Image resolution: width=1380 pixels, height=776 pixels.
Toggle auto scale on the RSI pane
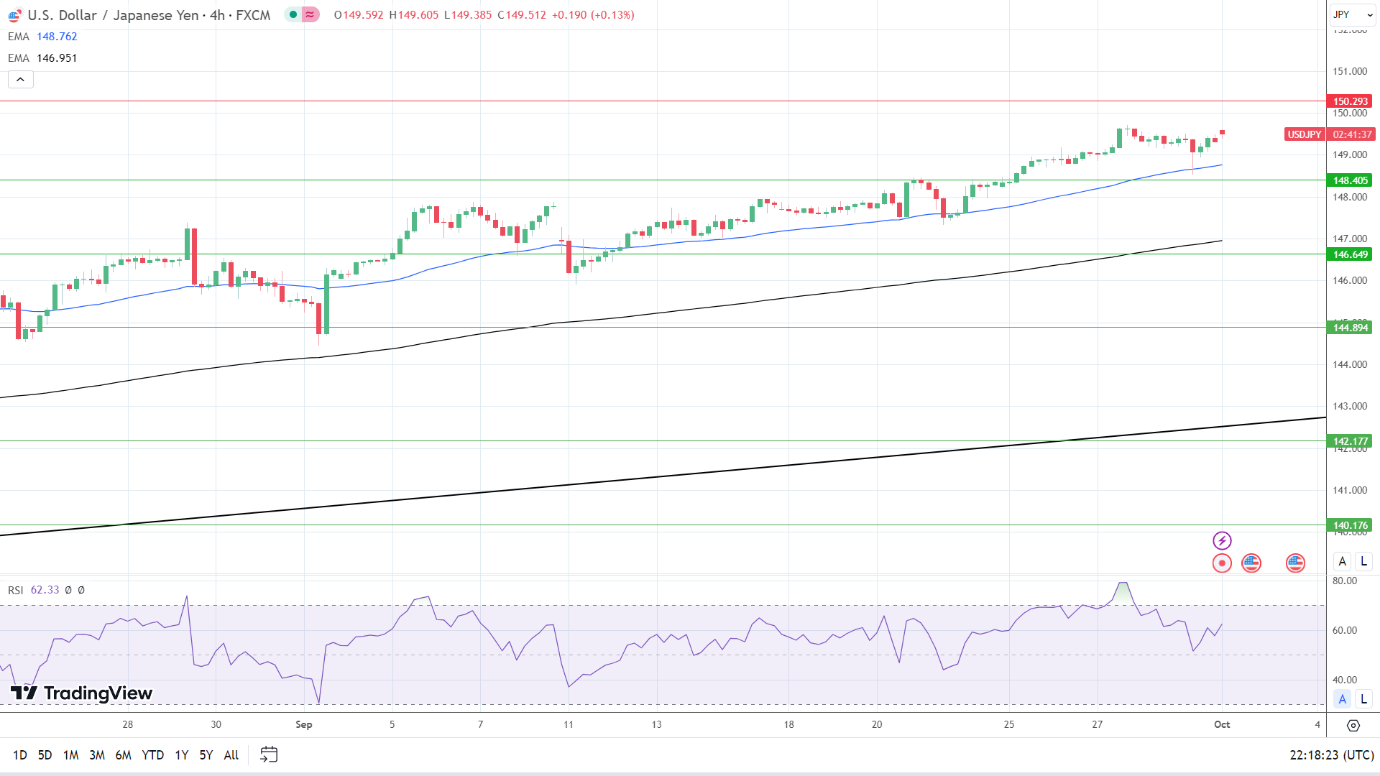(1343, 699)
